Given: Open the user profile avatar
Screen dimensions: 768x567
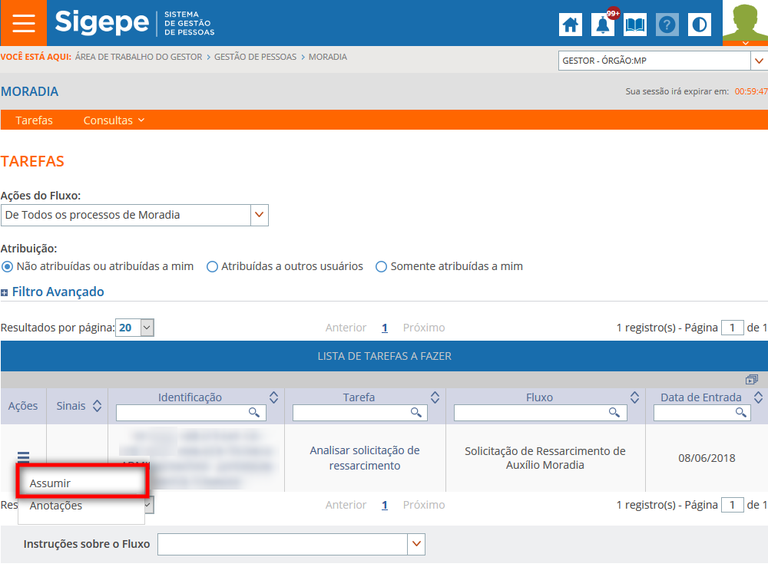Looking at the screenshot, I should (745, 23).
